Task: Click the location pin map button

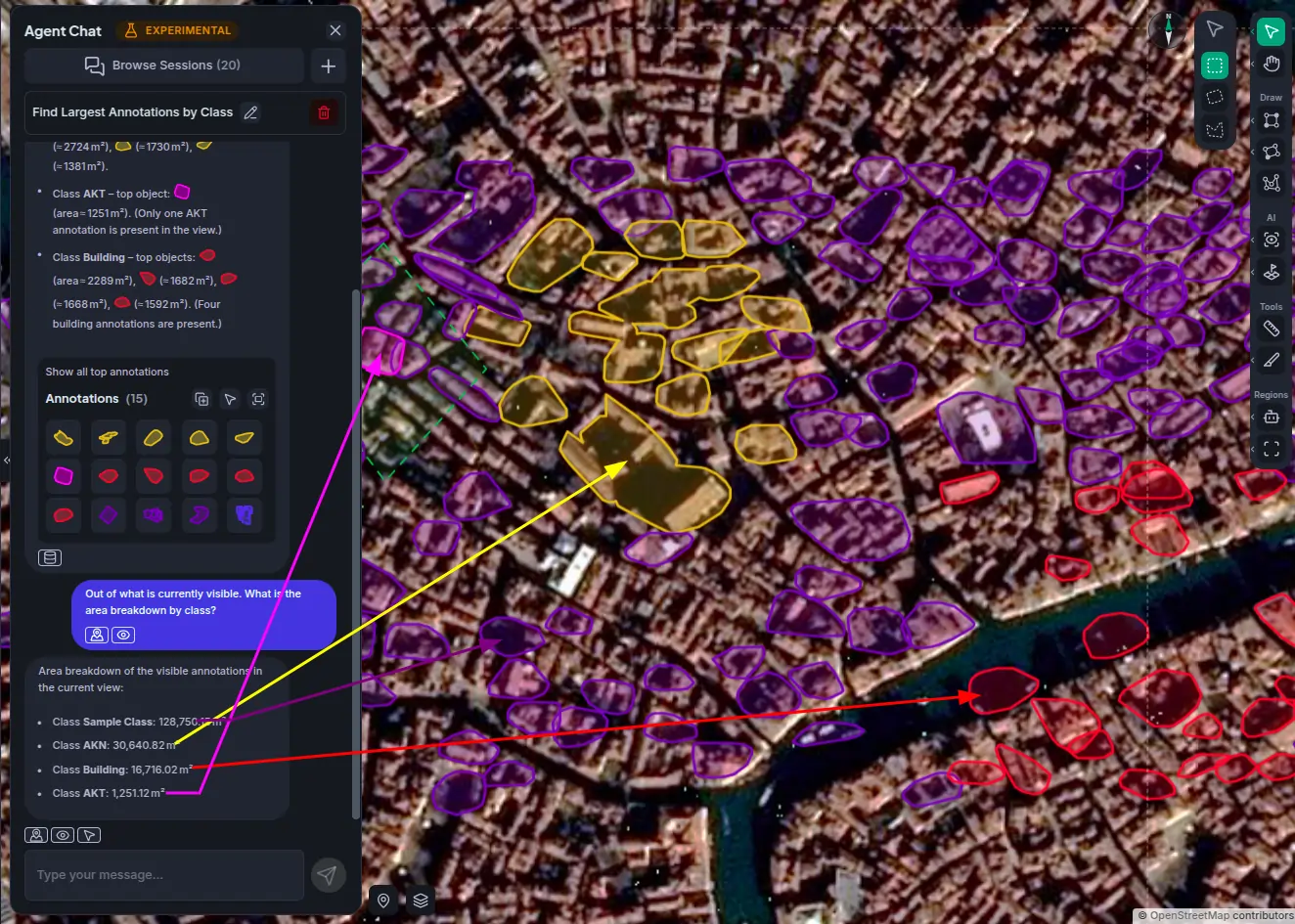Action: tap(383, 901)
